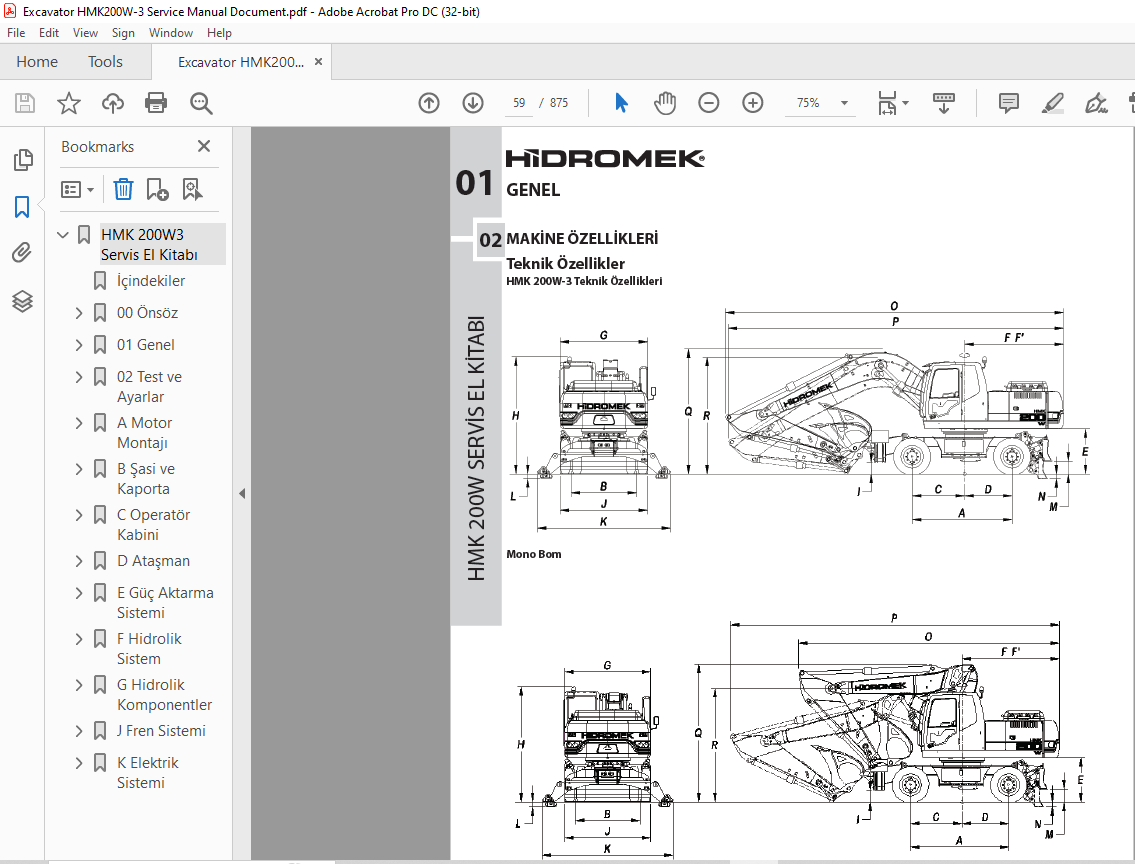Image resolution: width=1135 pixels, height=864 pixels.
Task: Click the Save file icon
Action: pos(25,103)
